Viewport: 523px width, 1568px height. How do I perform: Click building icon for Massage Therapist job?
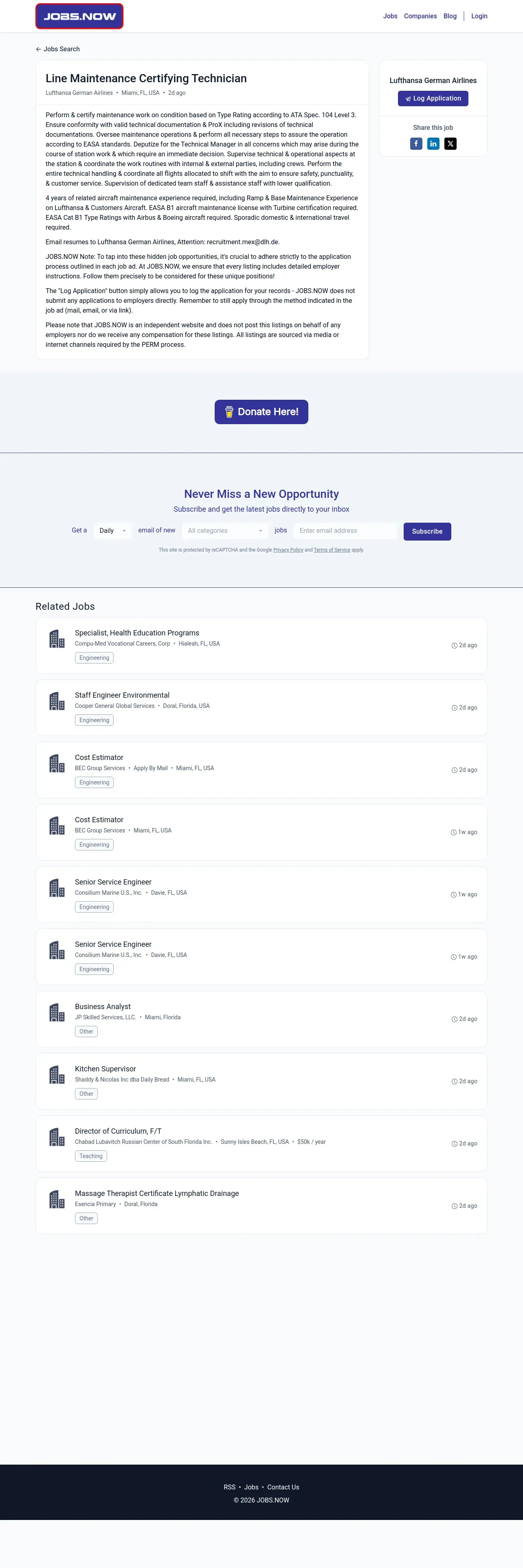click(x=57, y=1199)
